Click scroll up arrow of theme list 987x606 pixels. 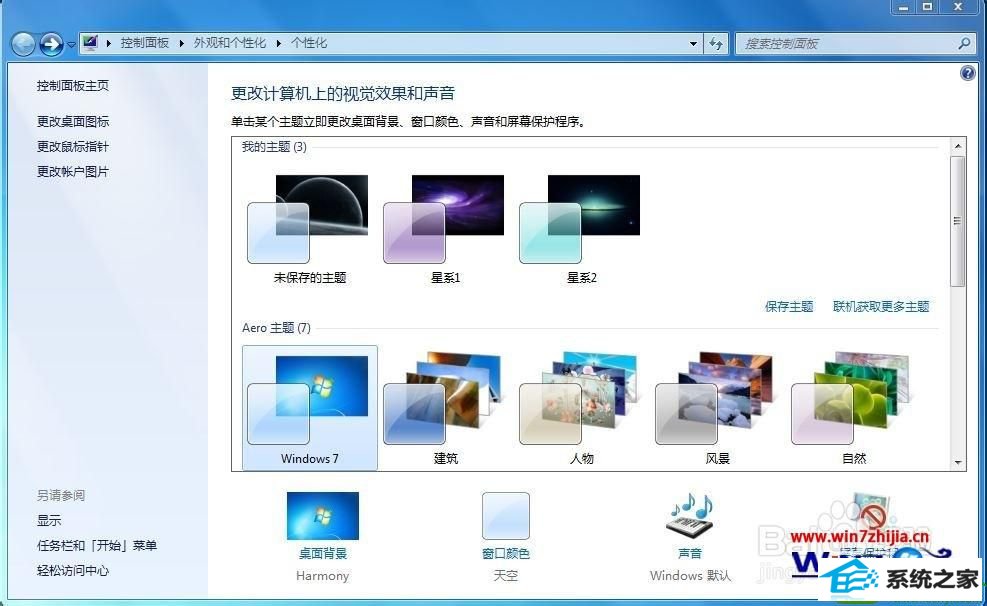(x=958, y=146)
